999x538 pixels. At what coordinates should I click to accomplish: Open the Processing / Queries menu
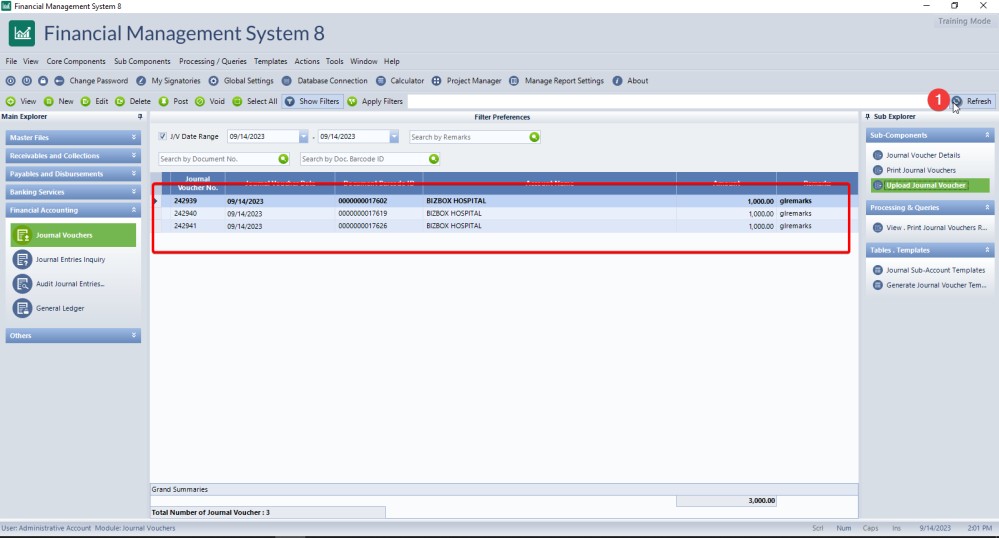[212, 61]
